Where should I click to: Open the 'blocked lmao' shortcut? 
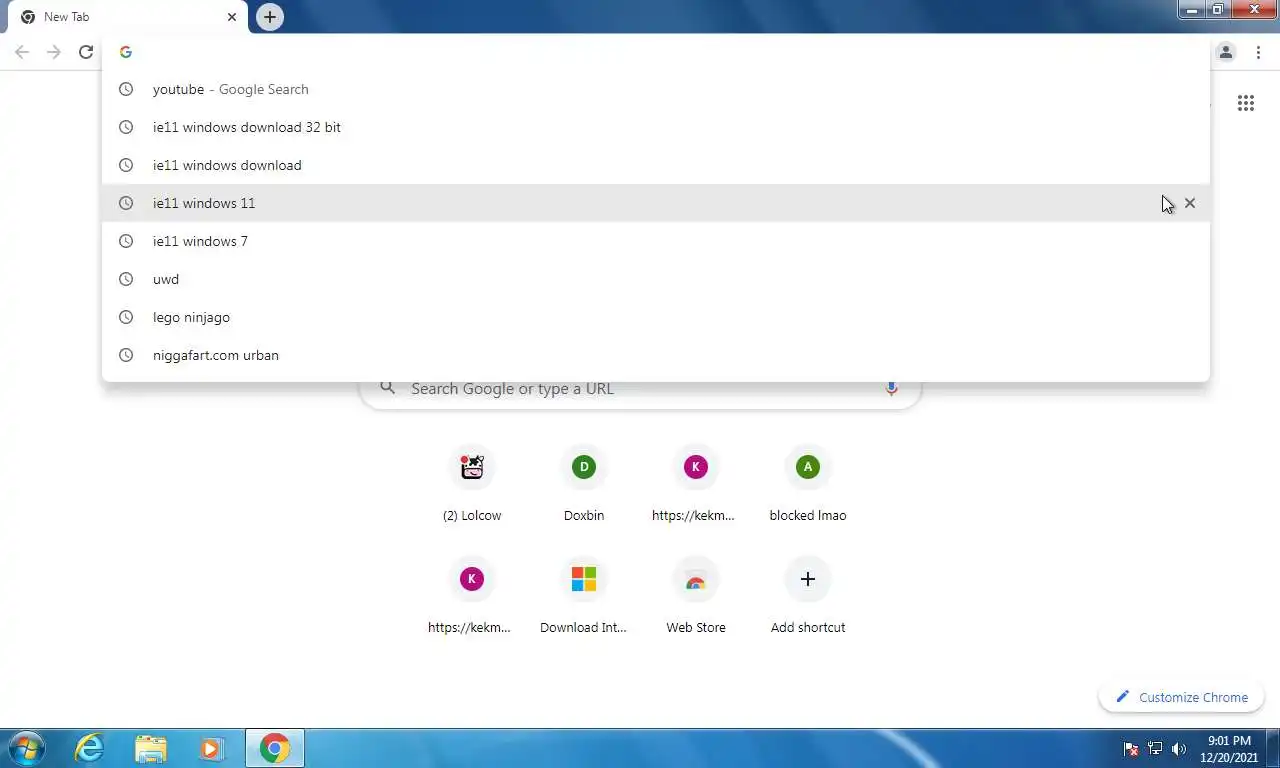point(808,486)
